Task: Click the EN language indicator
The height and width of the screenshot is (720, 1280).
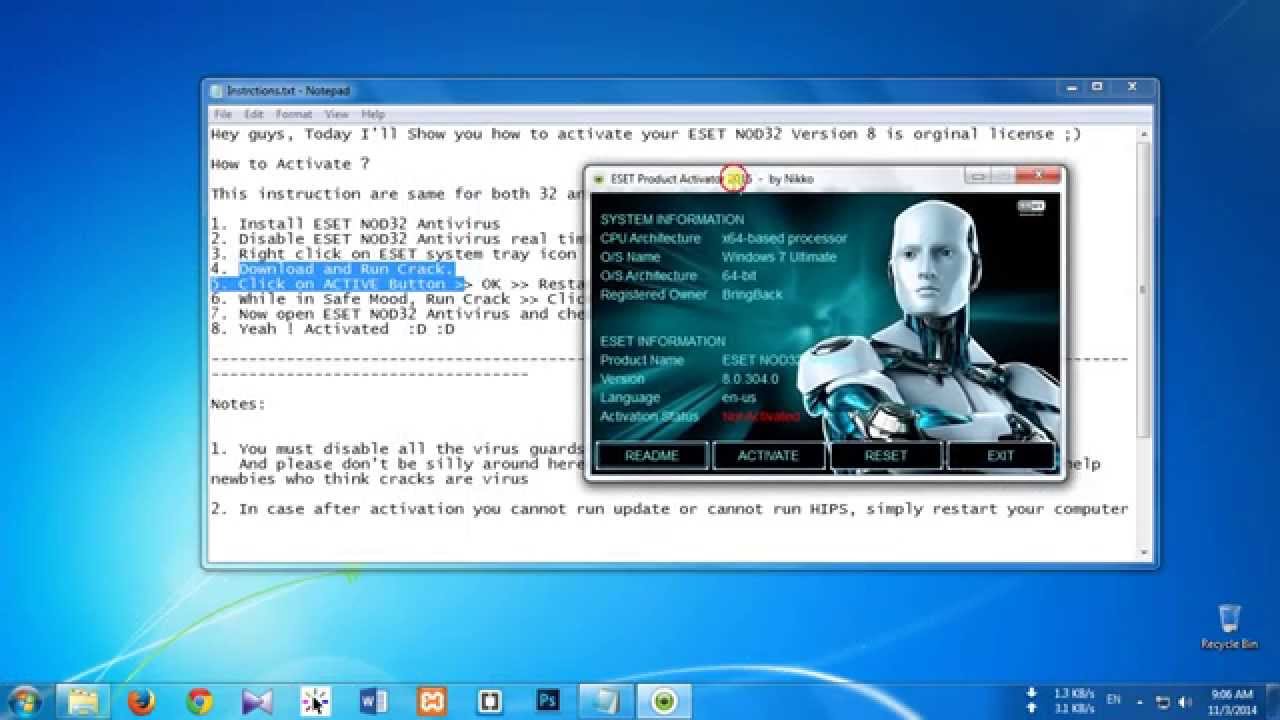Action: pos(1115,701)
